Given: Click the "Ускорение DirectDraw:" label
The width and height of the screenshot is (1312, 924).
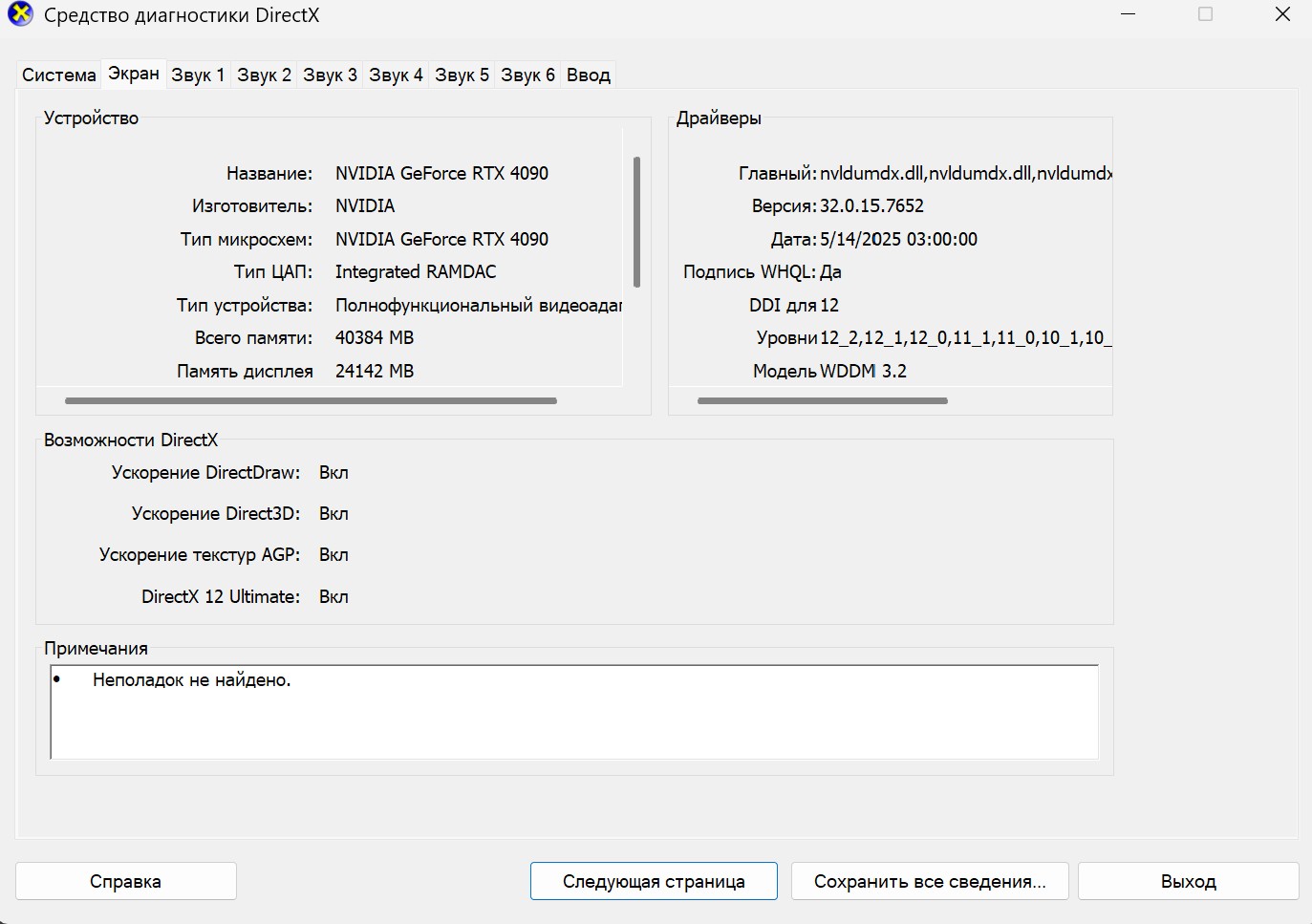Looking at the screenshot, I should click(x=205, y=472).
